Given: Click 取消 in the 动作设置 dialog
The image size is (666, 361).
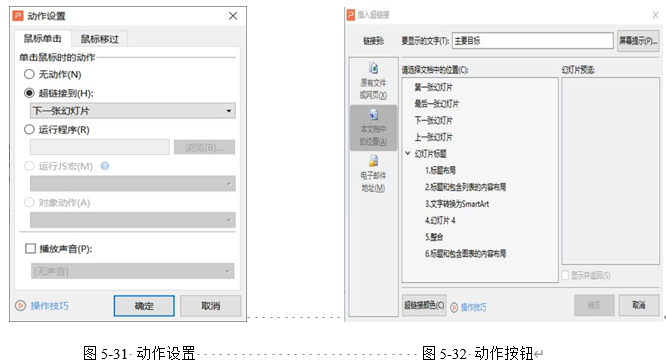Looking at the screenshot, I should click(x=211, y=306).
